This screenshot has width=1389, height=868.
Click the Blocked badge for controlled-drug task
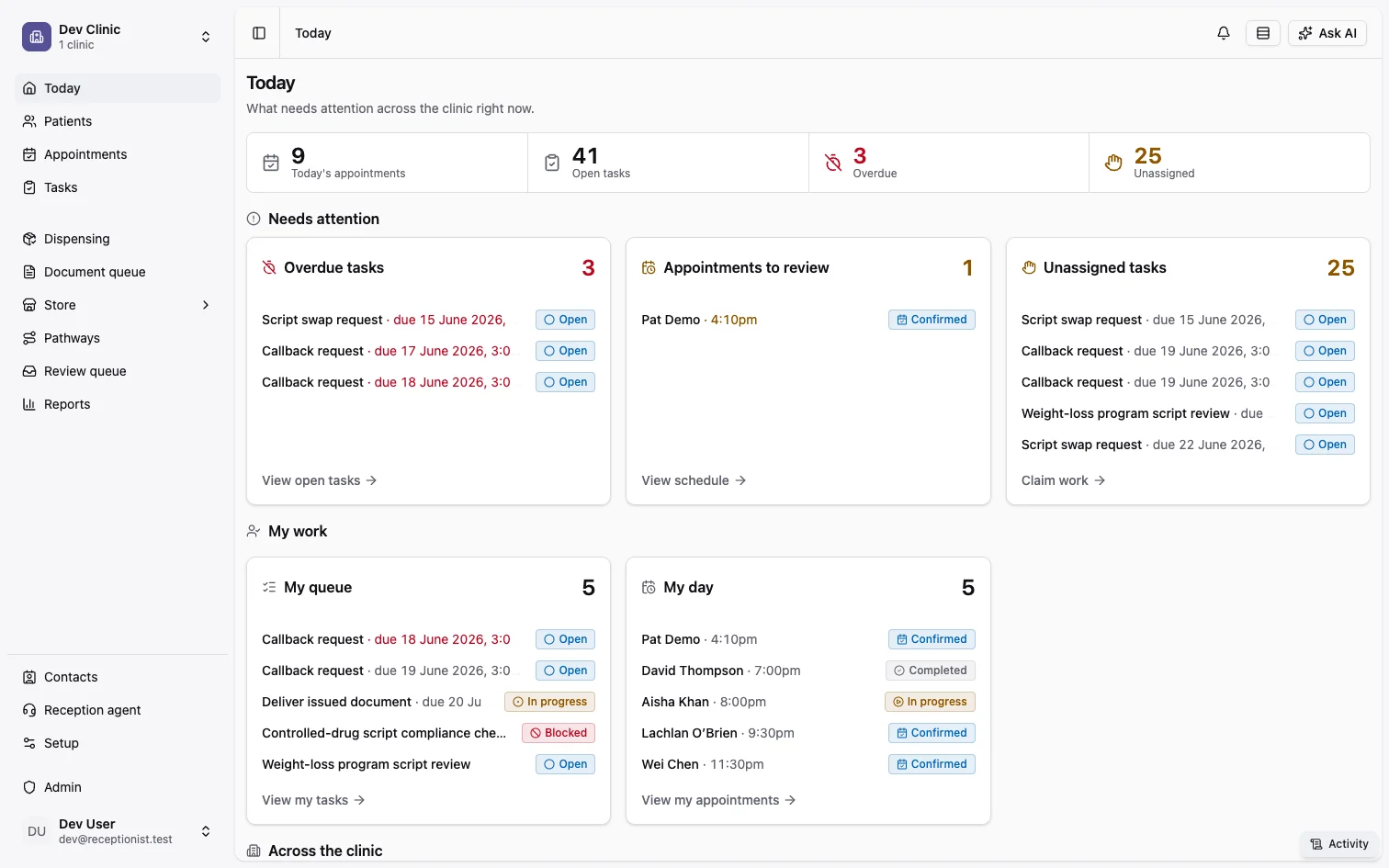tap(559, 733)
